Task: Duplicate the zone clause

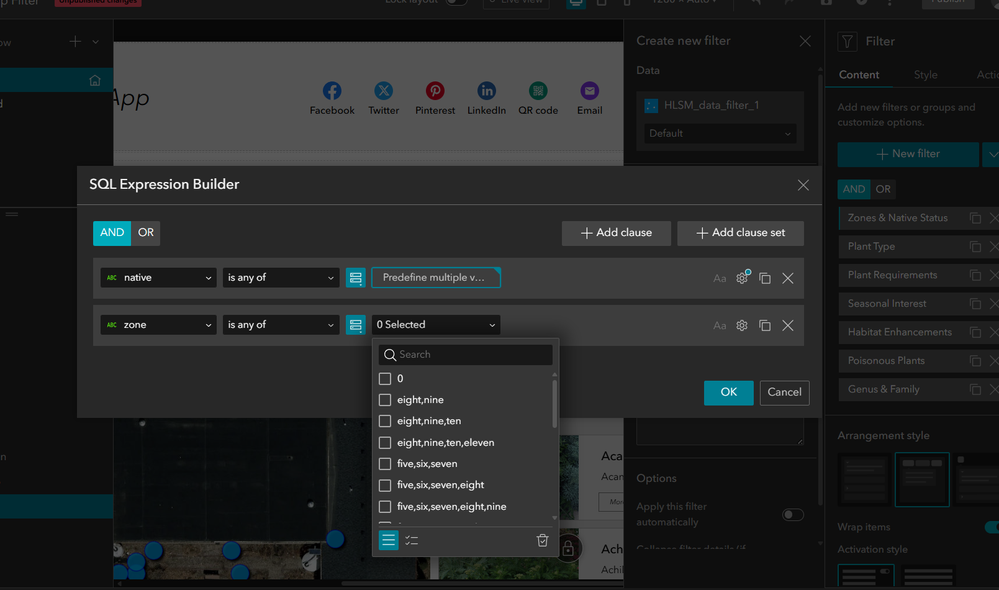Action: coord(765,326)
